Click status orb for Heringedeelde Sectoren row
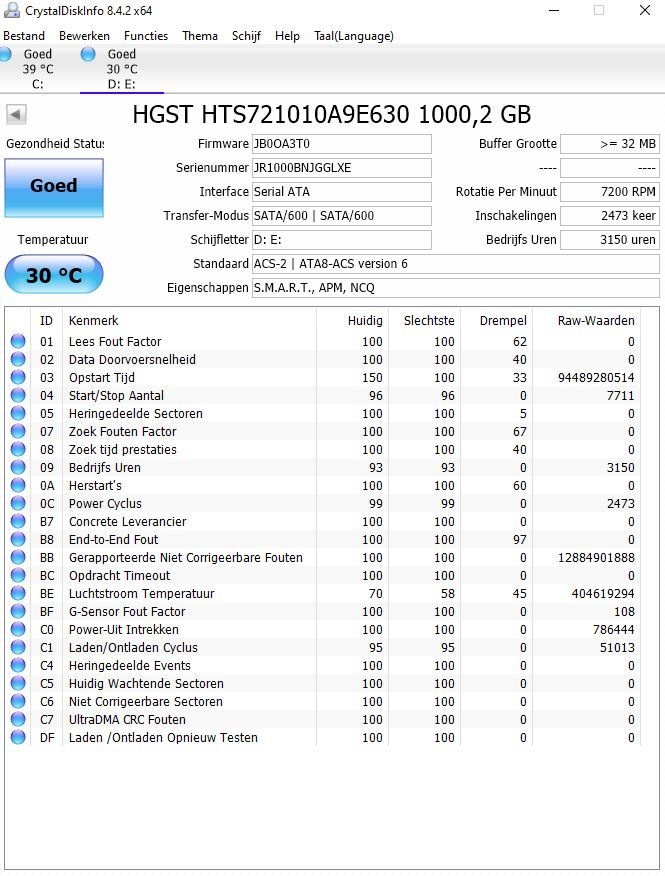665x876 pixels. (18, 413)
